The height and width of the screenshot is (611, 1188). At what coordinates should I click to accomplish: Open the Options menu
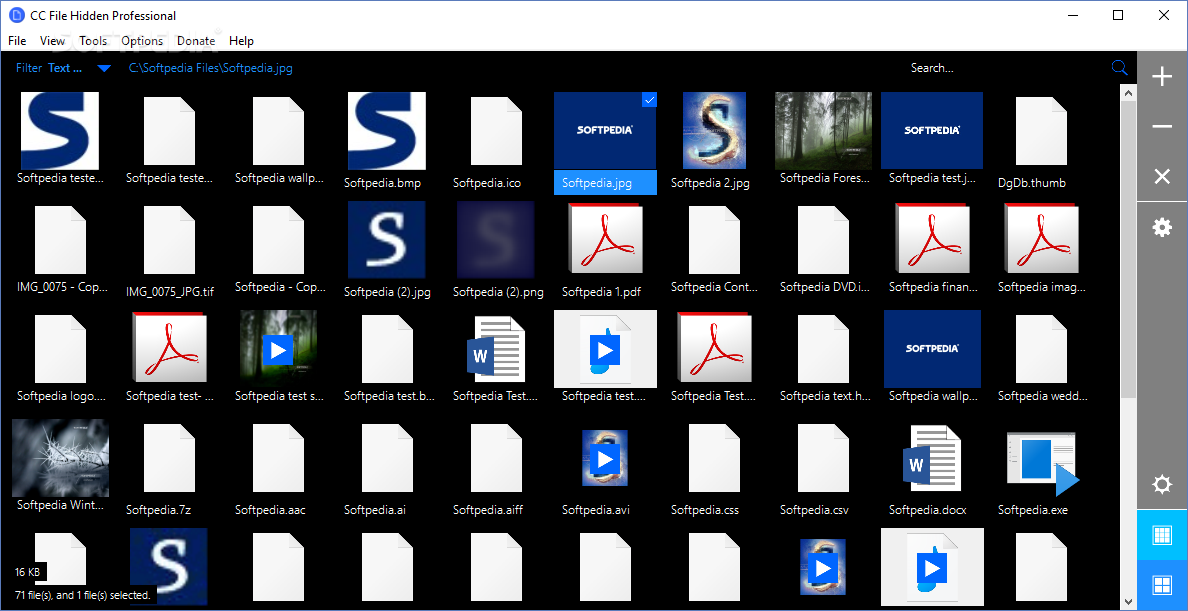point(142,41)
